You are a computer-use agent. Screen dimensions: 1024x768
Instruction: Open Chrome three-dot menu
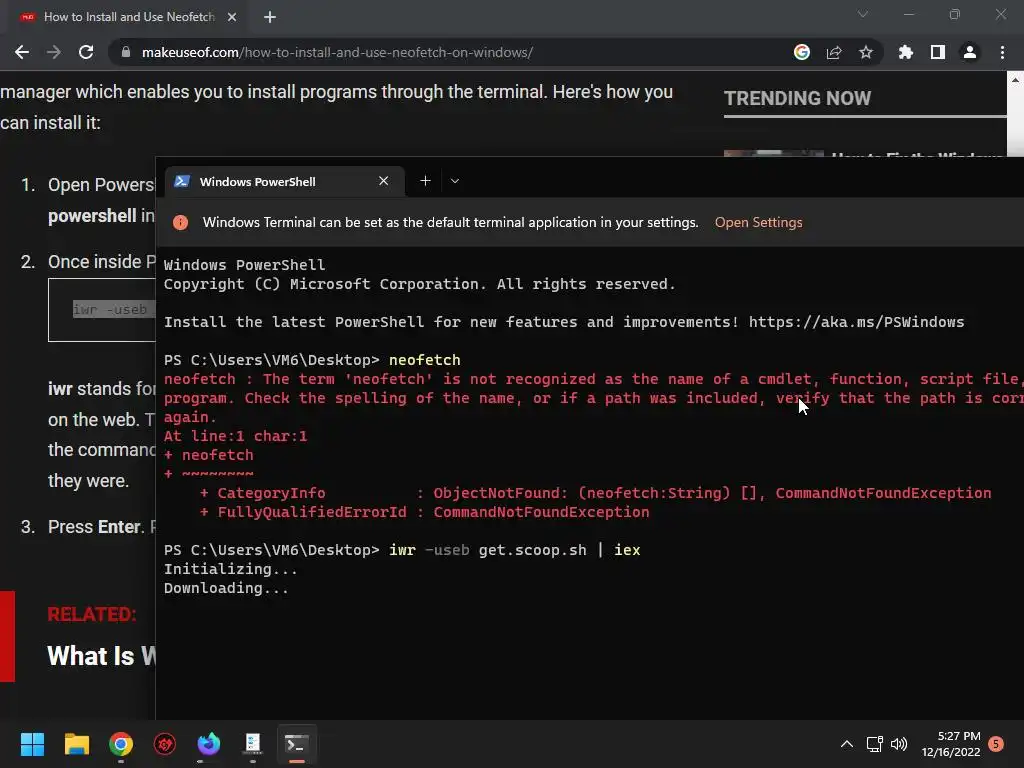pos(1002,52)
